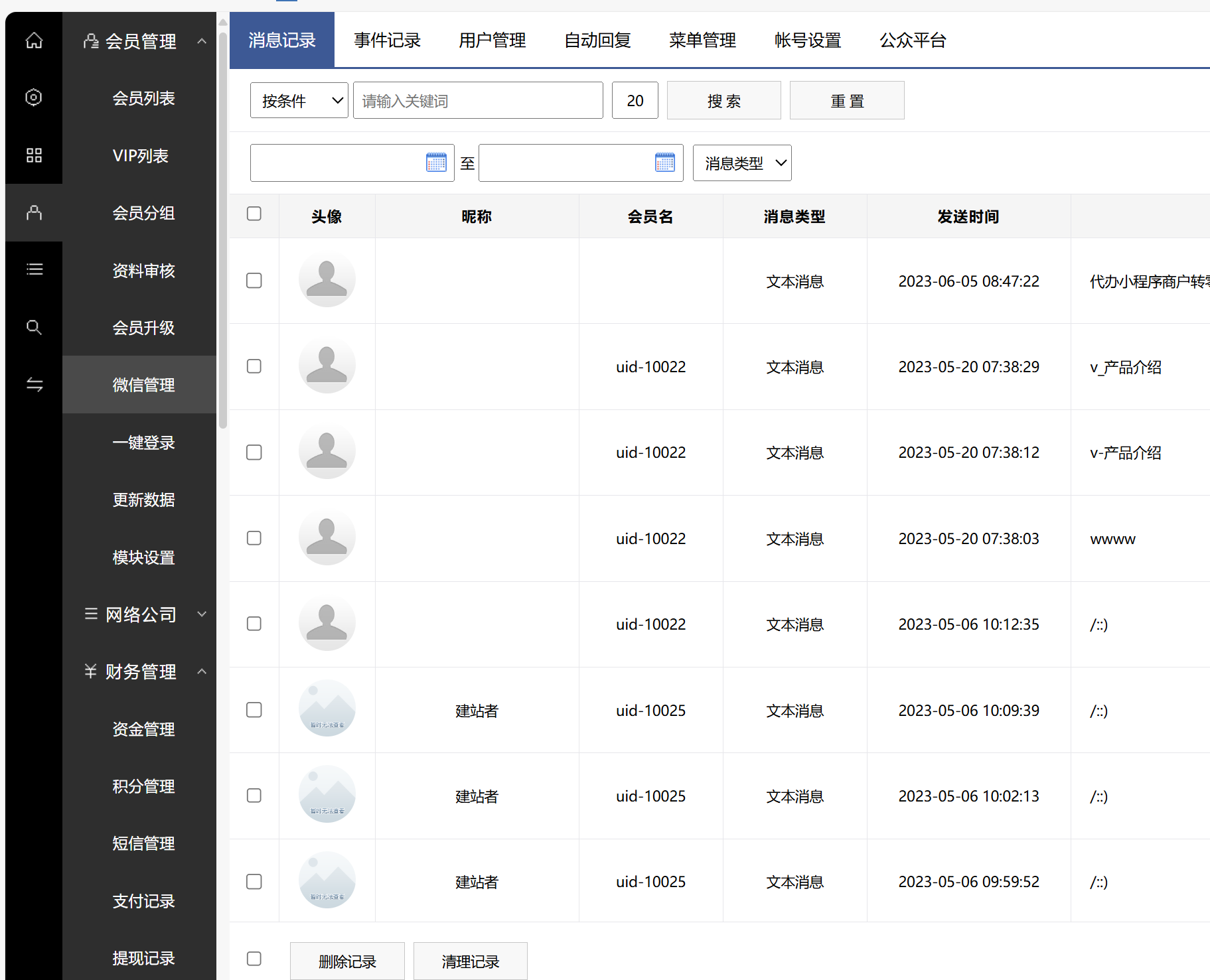This screenshot has width=1210, height=980.
Task: Check the 2023-06-05 08:47:22 message row
Action: click(x=254, y=281)
